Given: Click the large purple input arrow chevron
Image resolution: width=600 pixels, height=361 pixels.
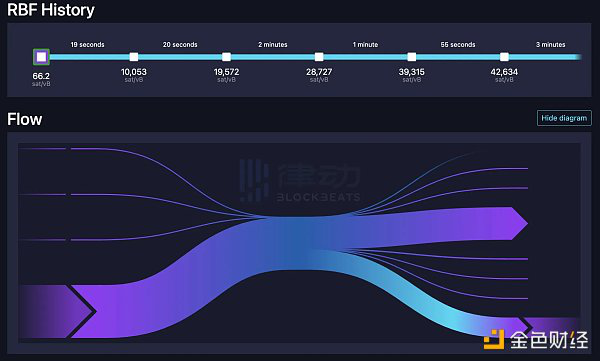Looking at the screenshot, I should coord(55,311).
